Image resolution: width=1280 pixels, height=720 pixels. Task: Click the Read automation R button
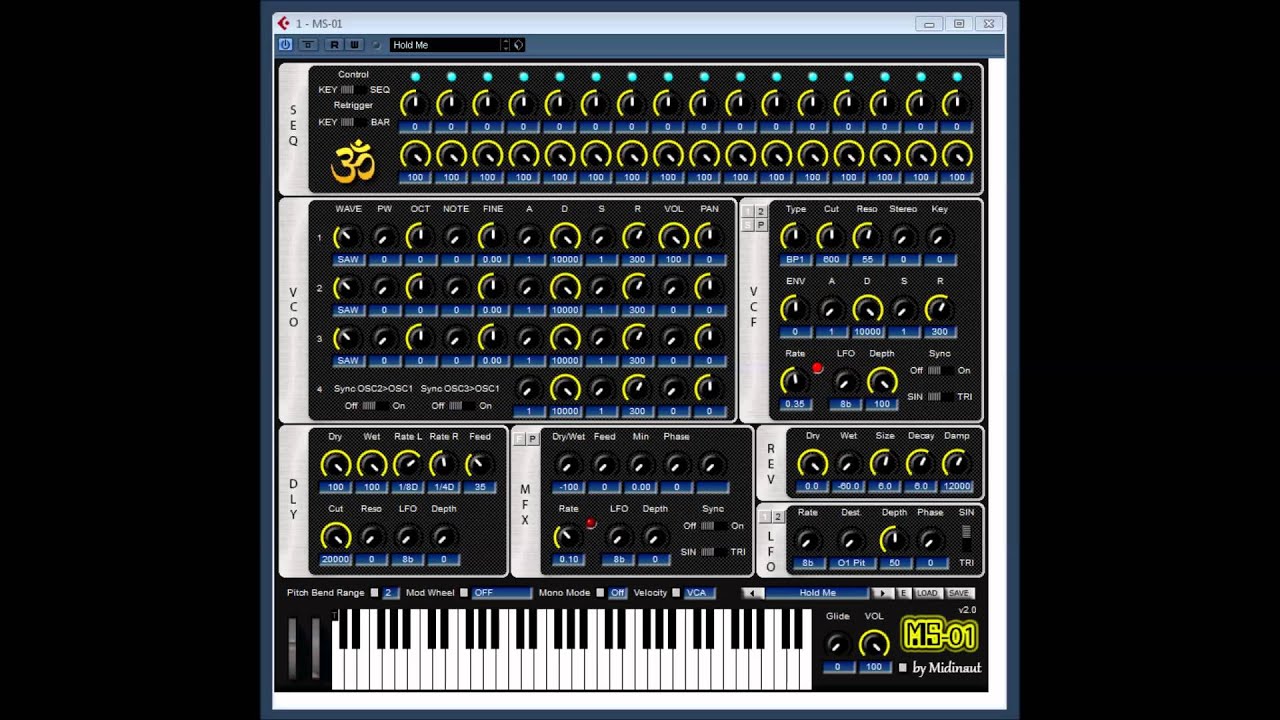[x=335, y=45]
